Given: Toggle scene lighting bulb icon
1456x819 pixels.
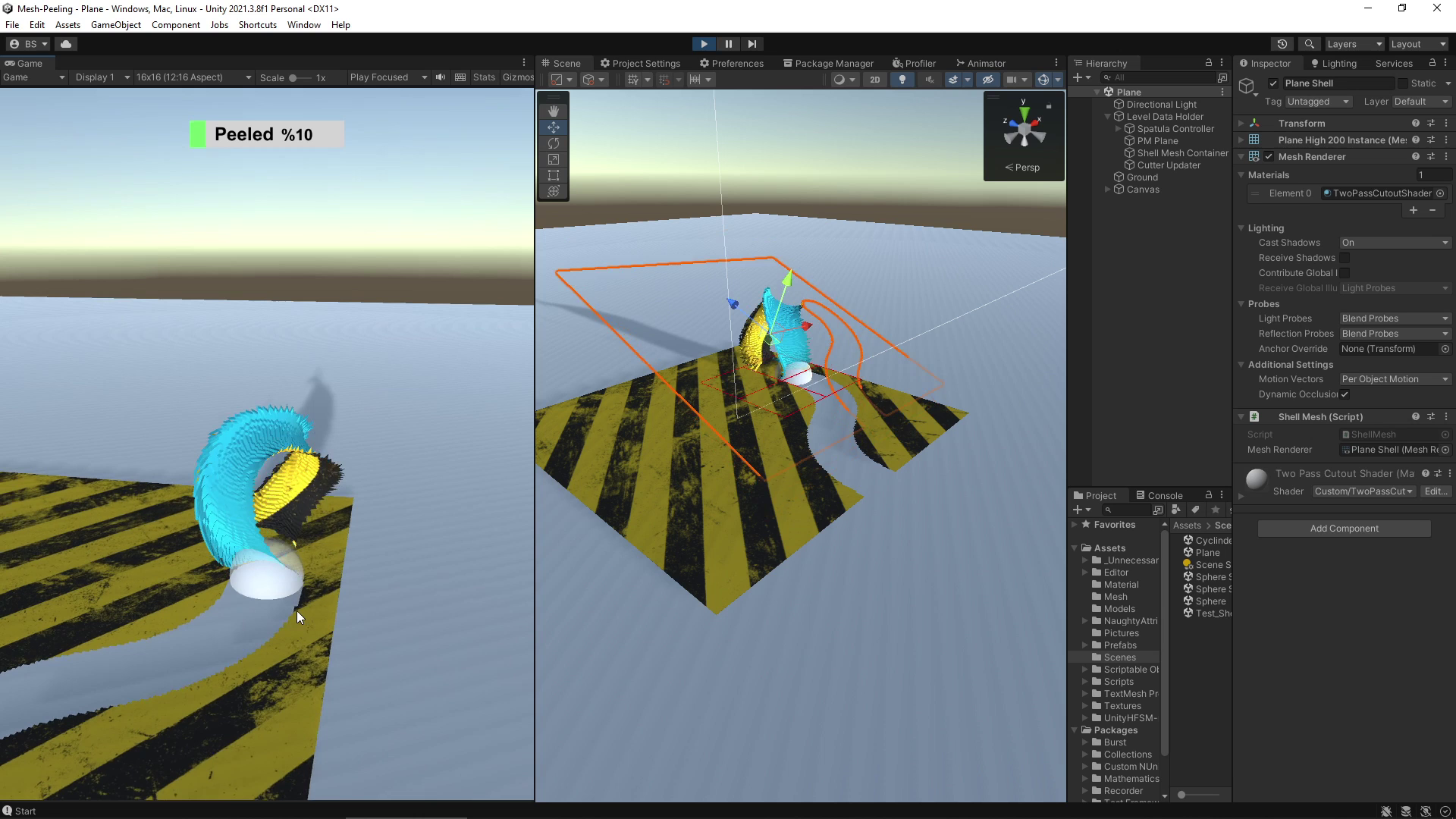Looking at the screenshot, I should [902, 80].
